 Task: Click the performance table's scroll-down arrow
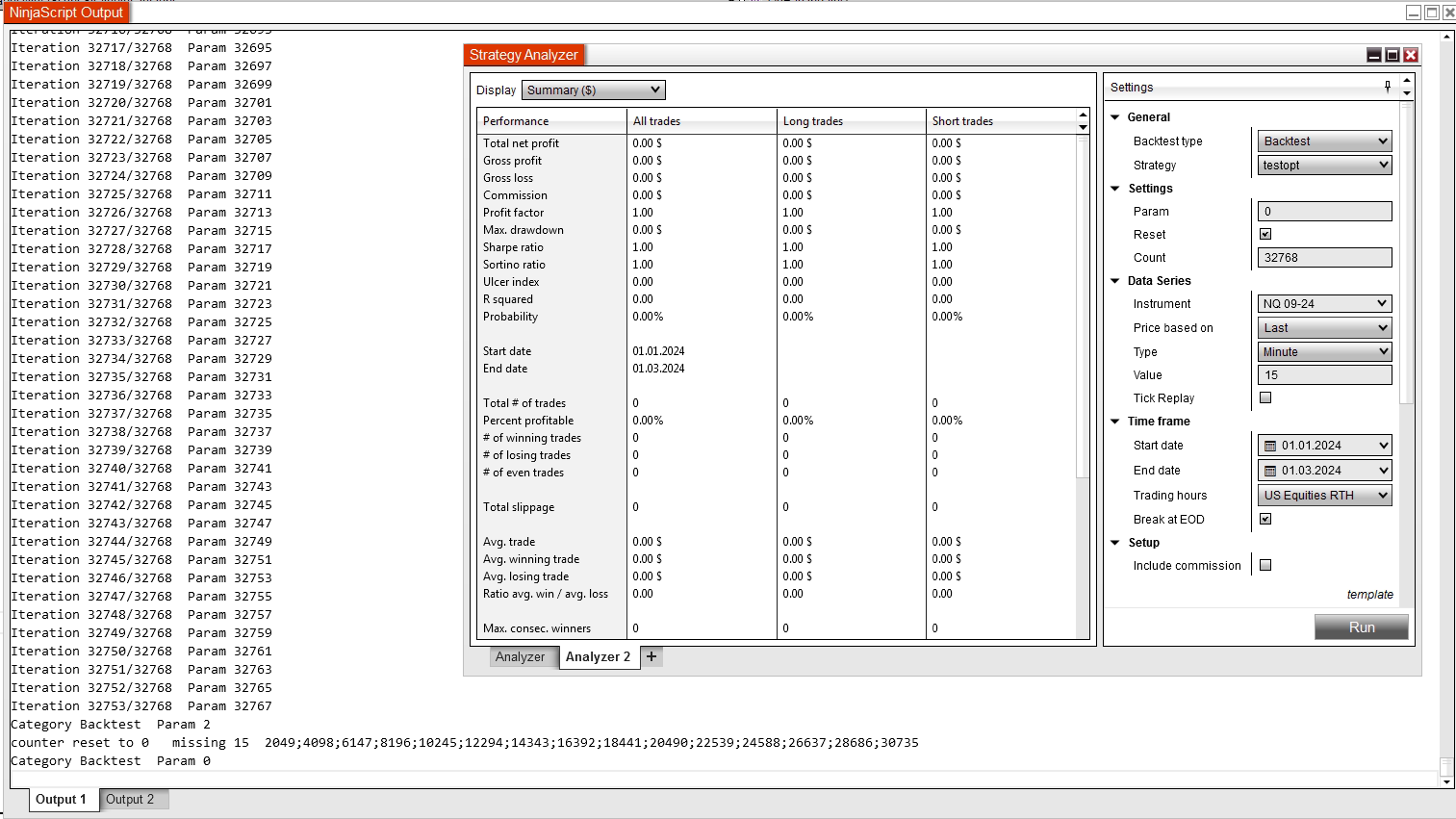point(1083,127)
